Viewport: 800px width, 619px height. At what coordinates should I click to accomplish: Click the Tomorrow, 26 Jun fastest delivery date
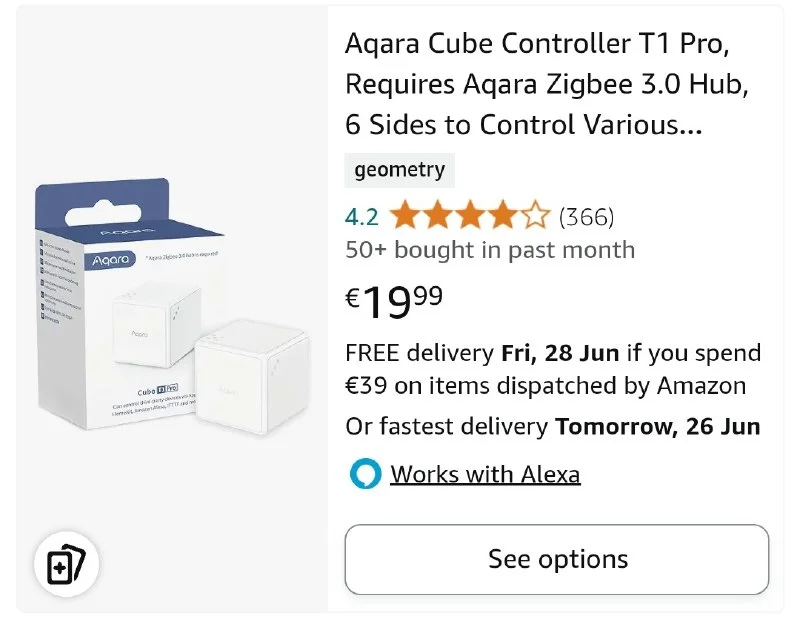pyautogui.click(x=658, y=427)
